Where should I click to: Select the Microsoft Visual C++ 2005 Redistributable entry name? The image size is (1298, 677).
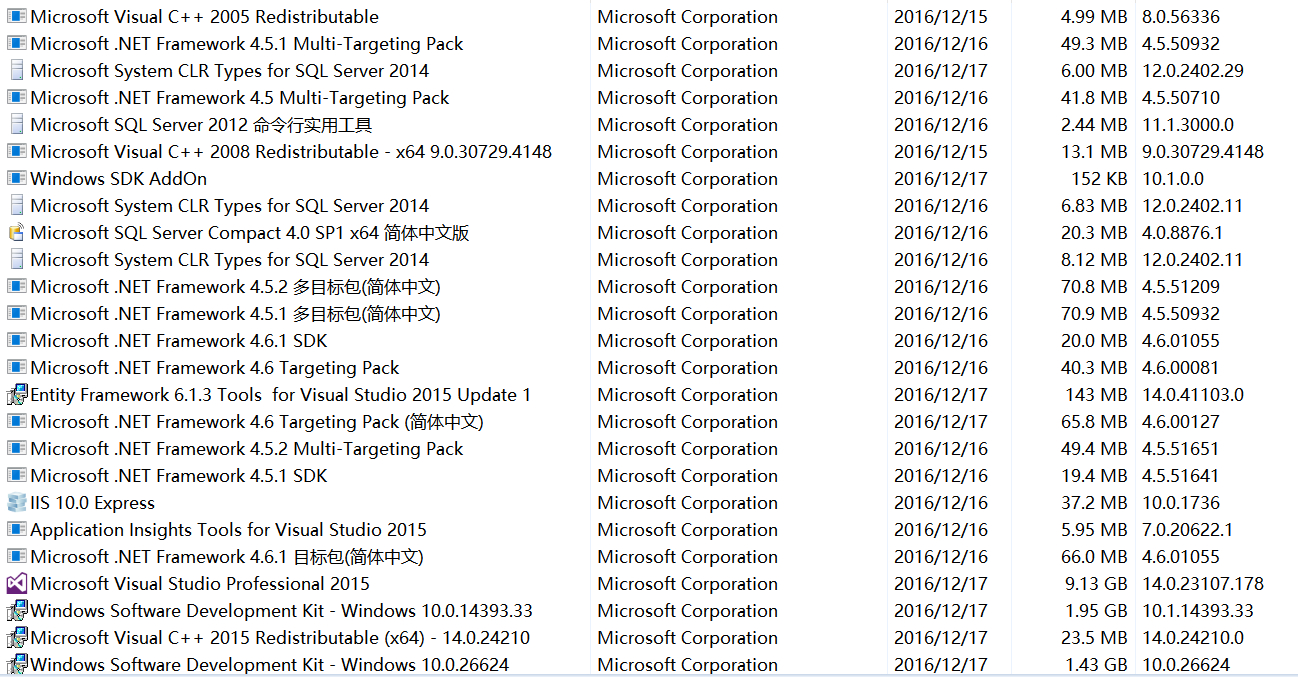coord(205,17)
